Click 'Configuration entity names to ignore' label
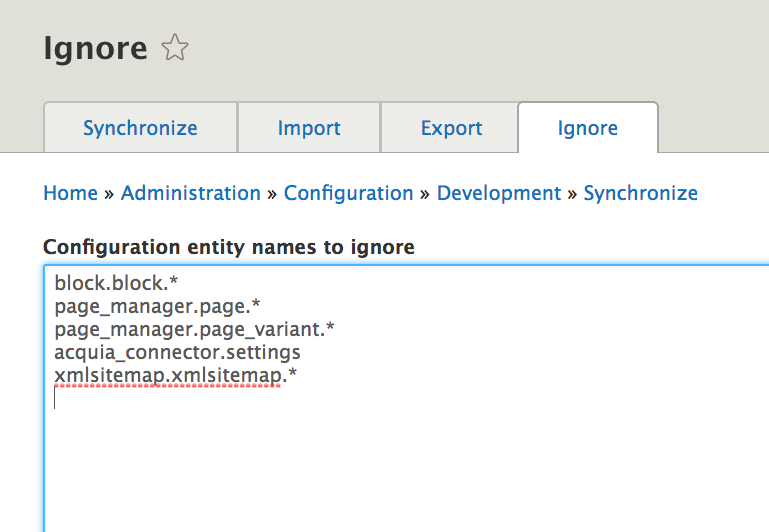 click(x=229, y=247)
